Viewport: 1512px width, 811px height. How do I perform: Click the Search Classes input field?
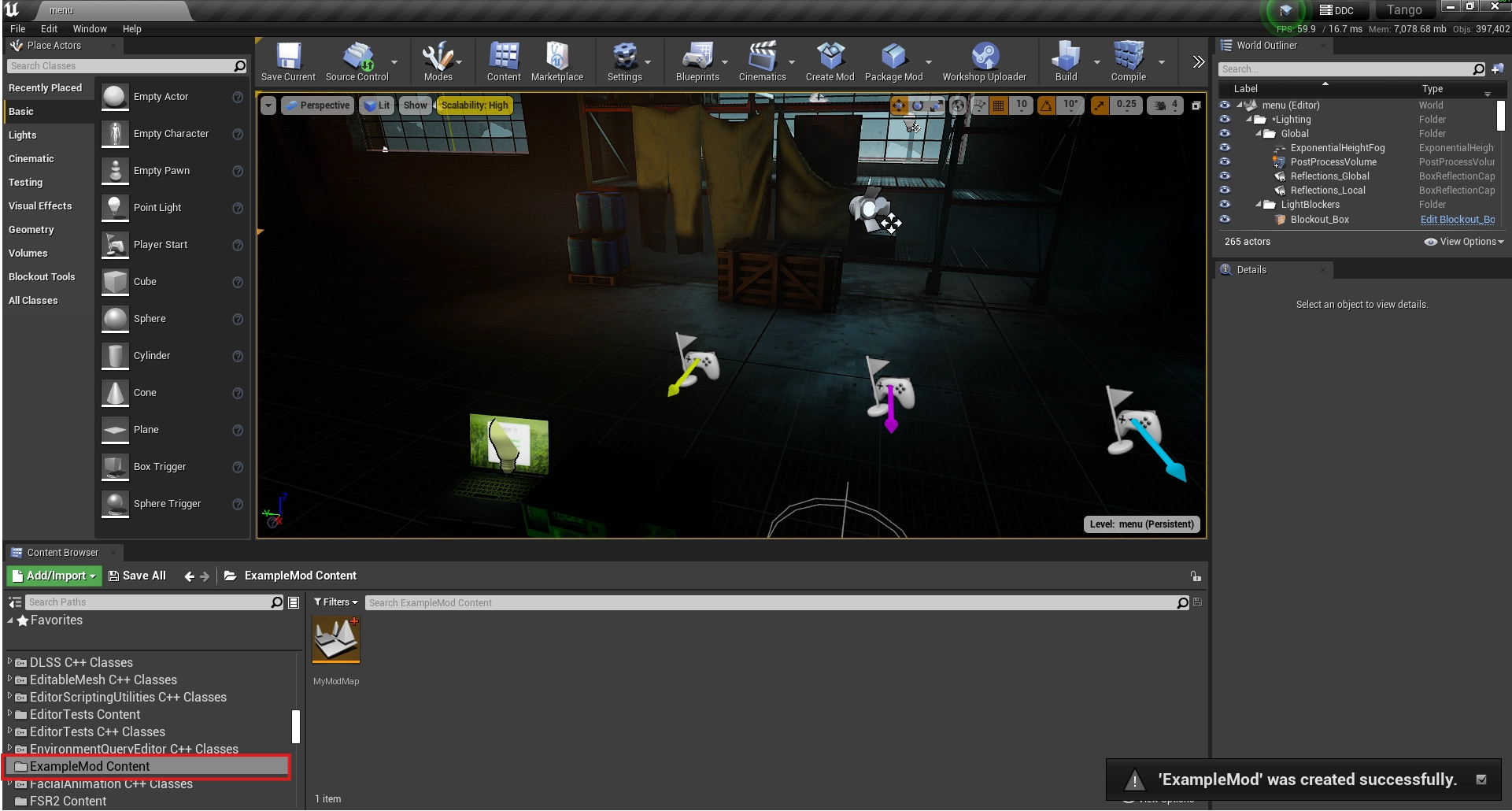pyautogui.click(x=127, y=66)
